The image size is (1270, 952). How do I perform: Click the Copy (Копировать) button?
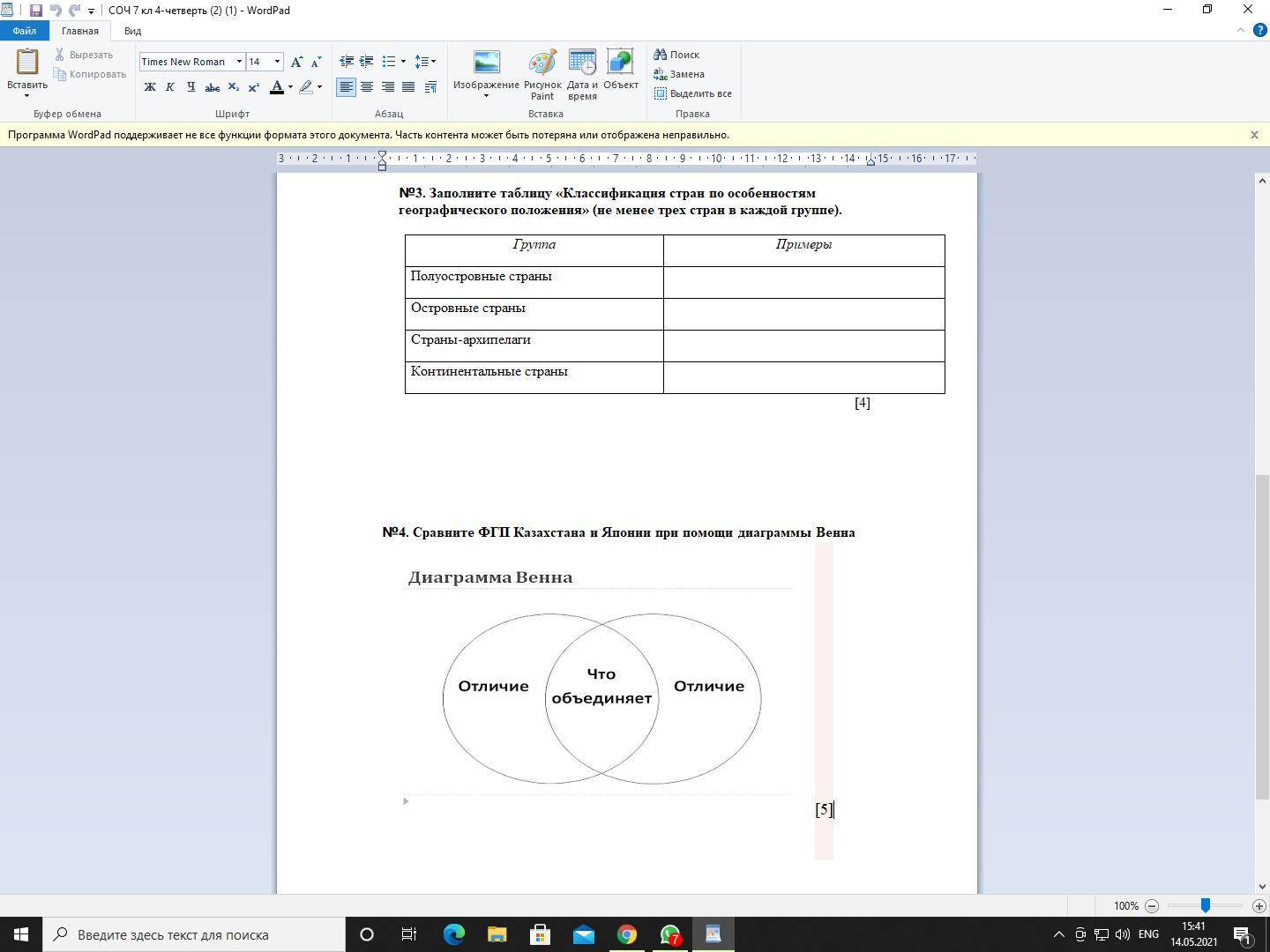coord(90,74)
